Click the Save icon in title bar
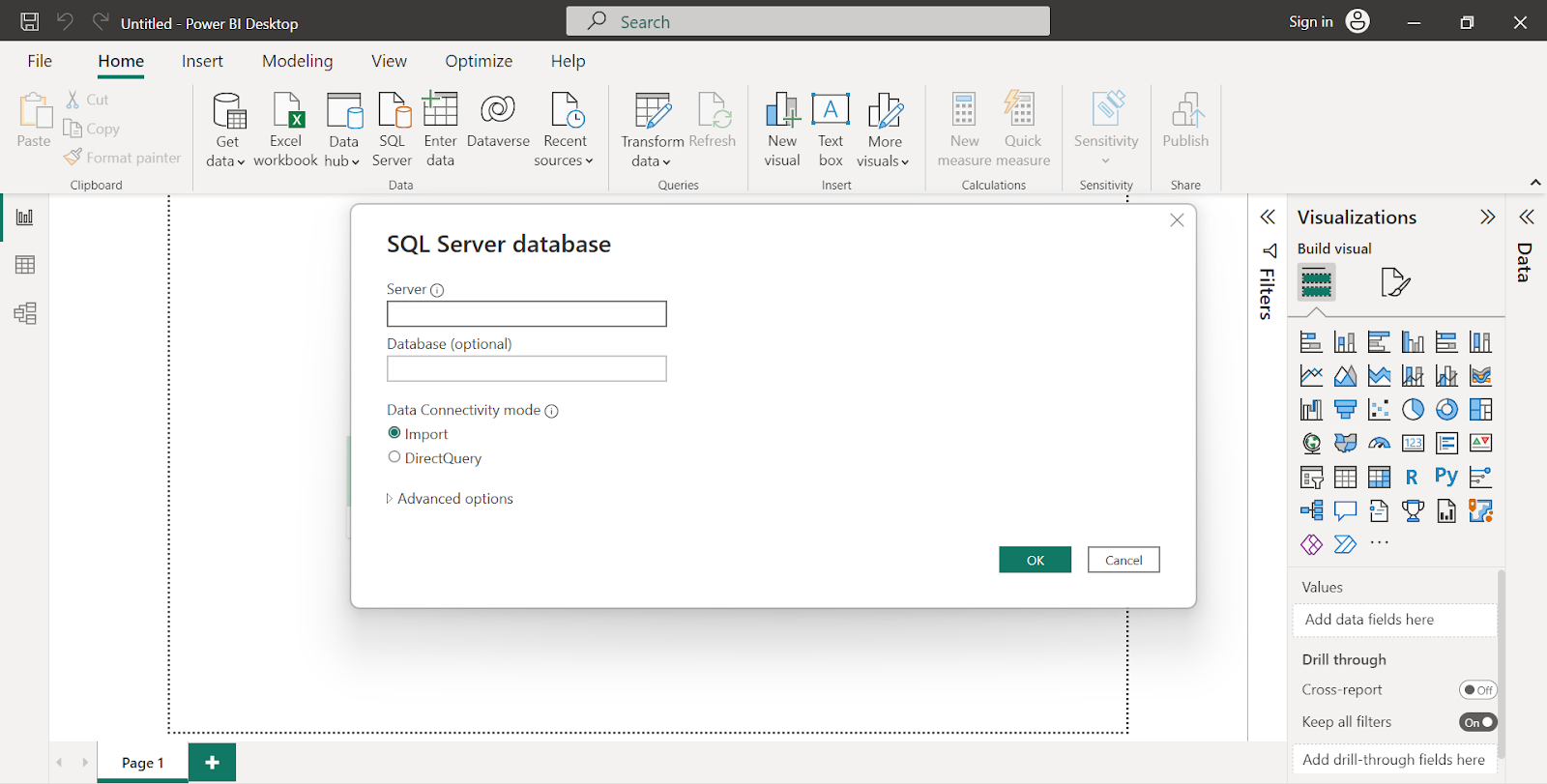 30,21
